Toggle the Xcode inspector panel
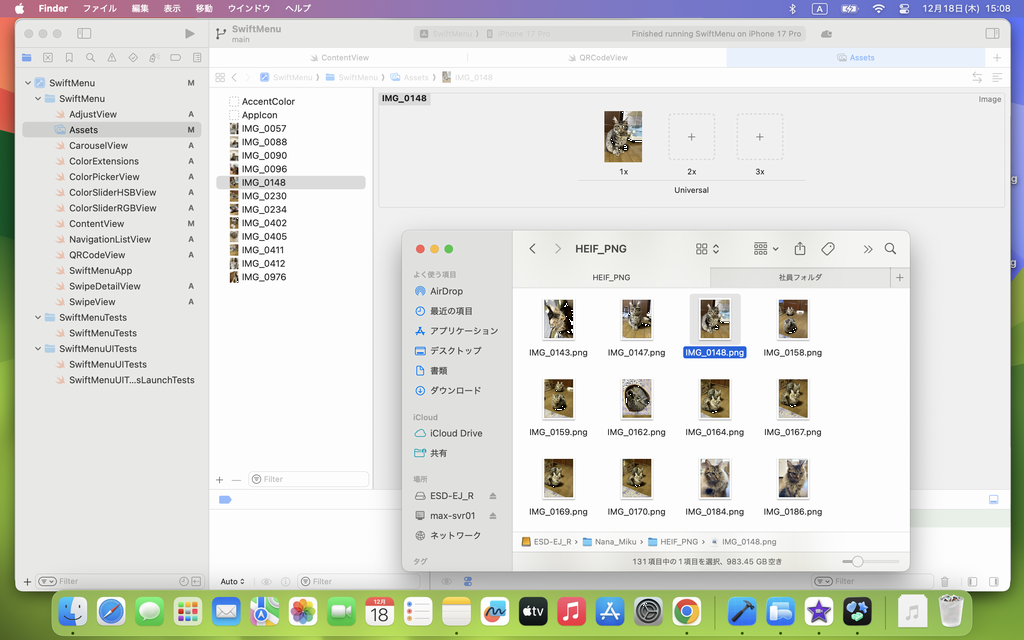 click(x=992, y=33)
